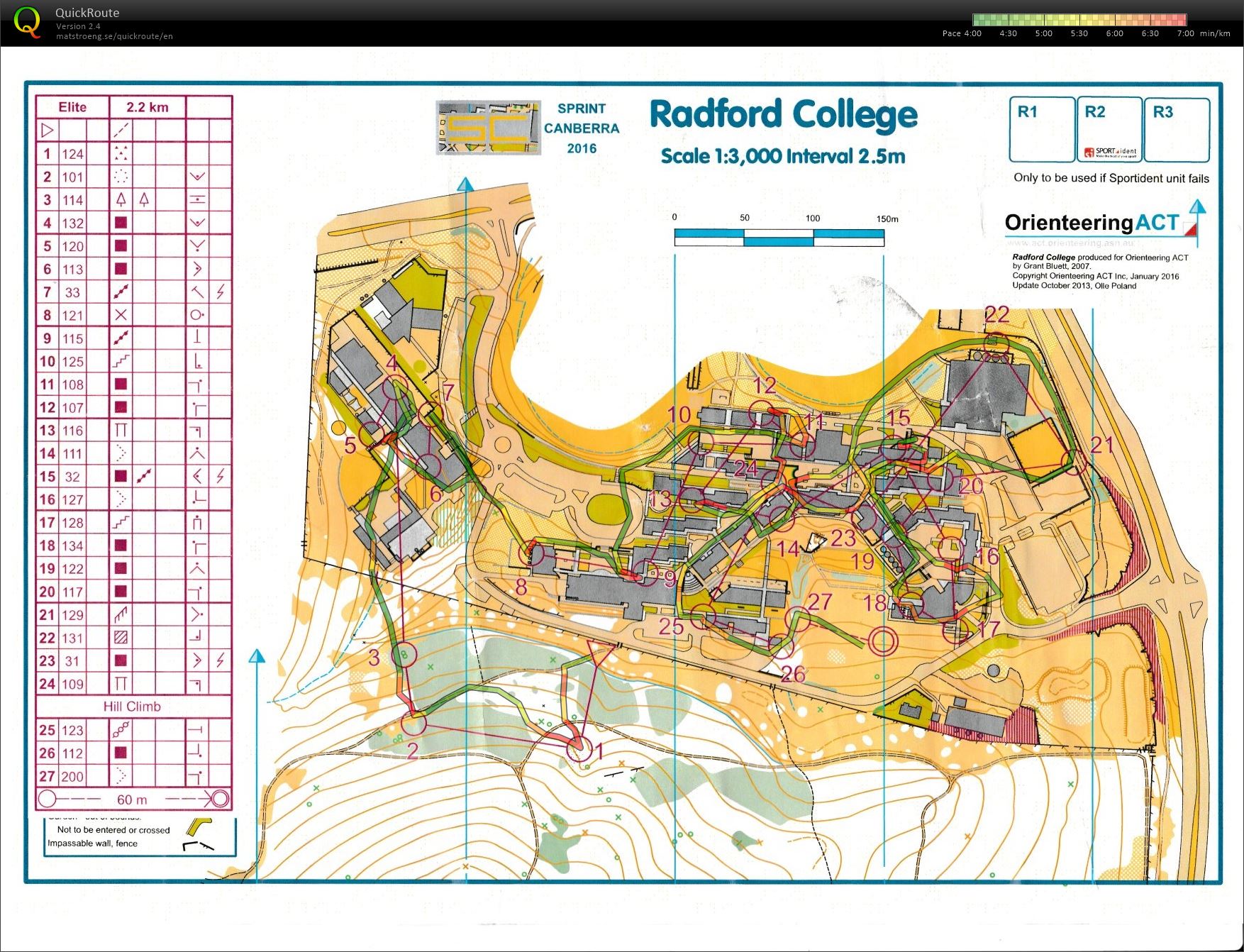1244x952 pixels.
Task: Select the finish double circle on the map
Action: (883, 641)
